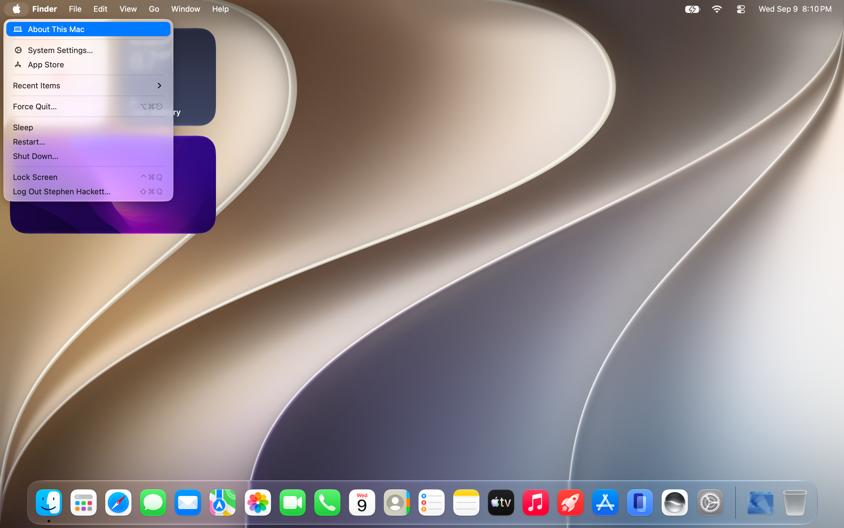Click the gray sphere app icon in Dock
Screen dimensions: 844x528
point(674,503)
